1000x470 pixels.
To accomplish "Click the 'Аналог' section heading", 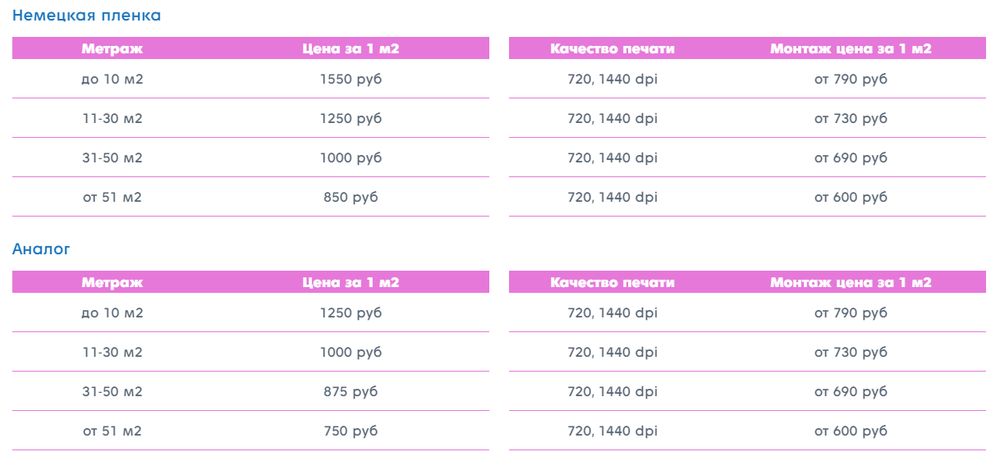I will [41, 249].
